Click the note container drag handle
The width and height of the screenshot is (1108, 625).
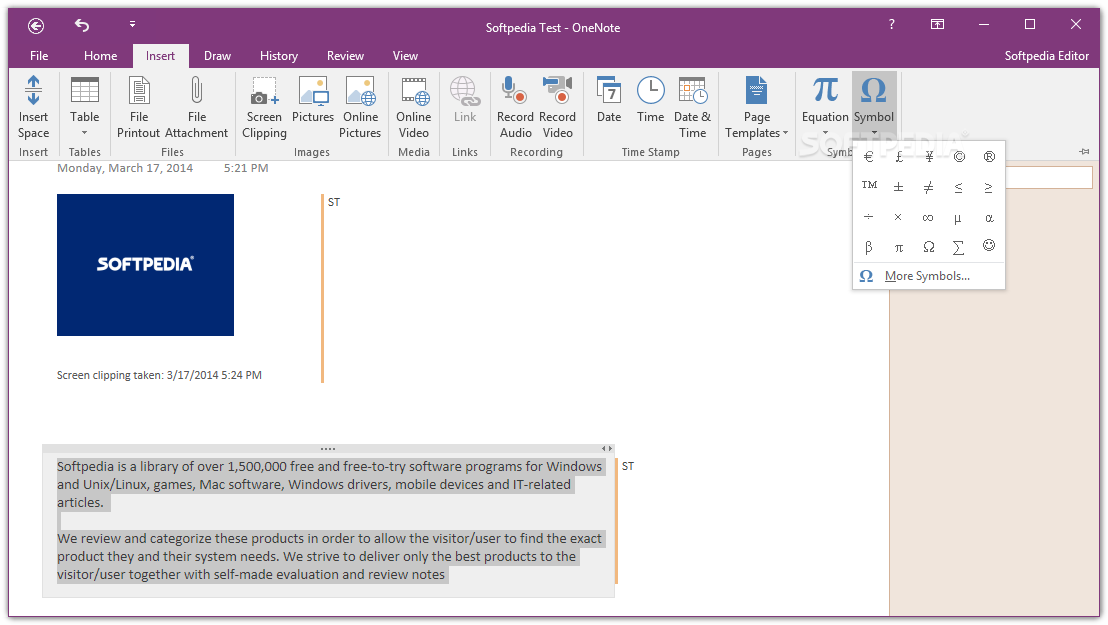click(x=328, y=449)
